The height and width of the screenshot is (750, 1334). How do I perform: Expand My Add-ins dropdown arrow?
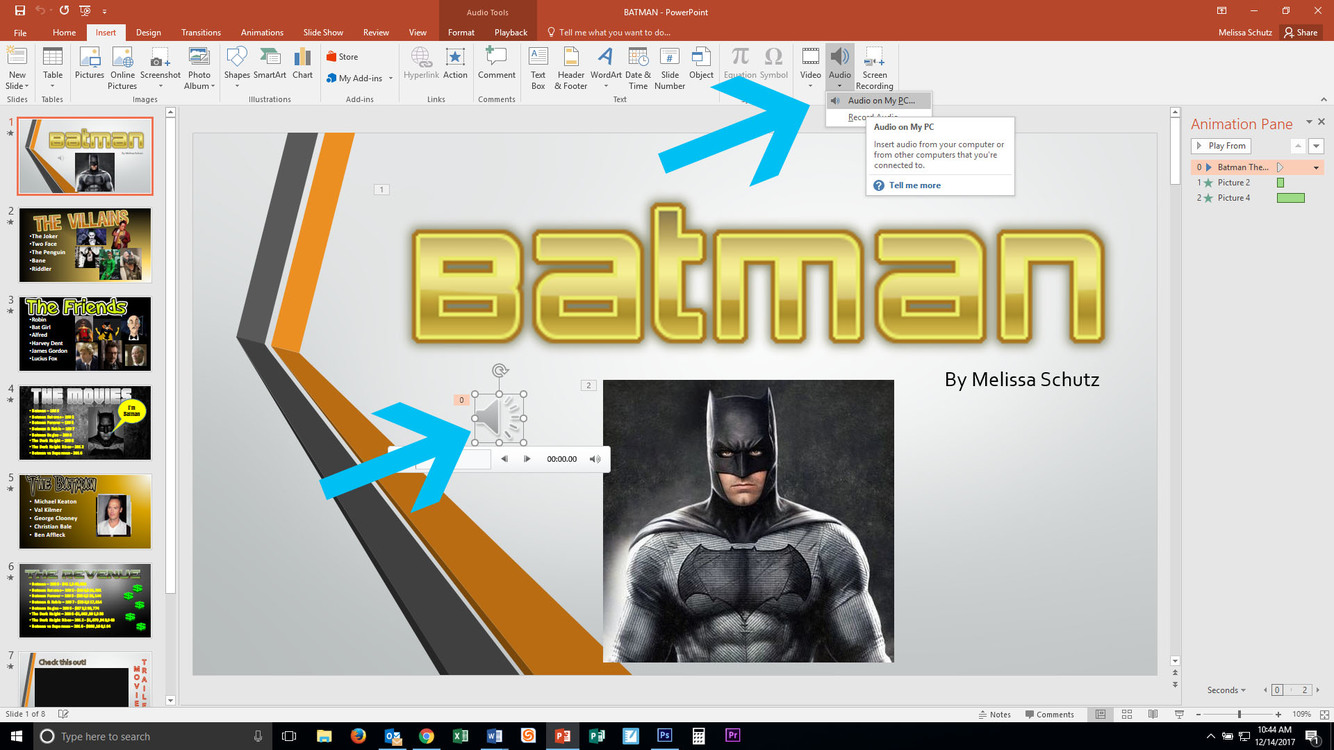click(x=391, y=79)
